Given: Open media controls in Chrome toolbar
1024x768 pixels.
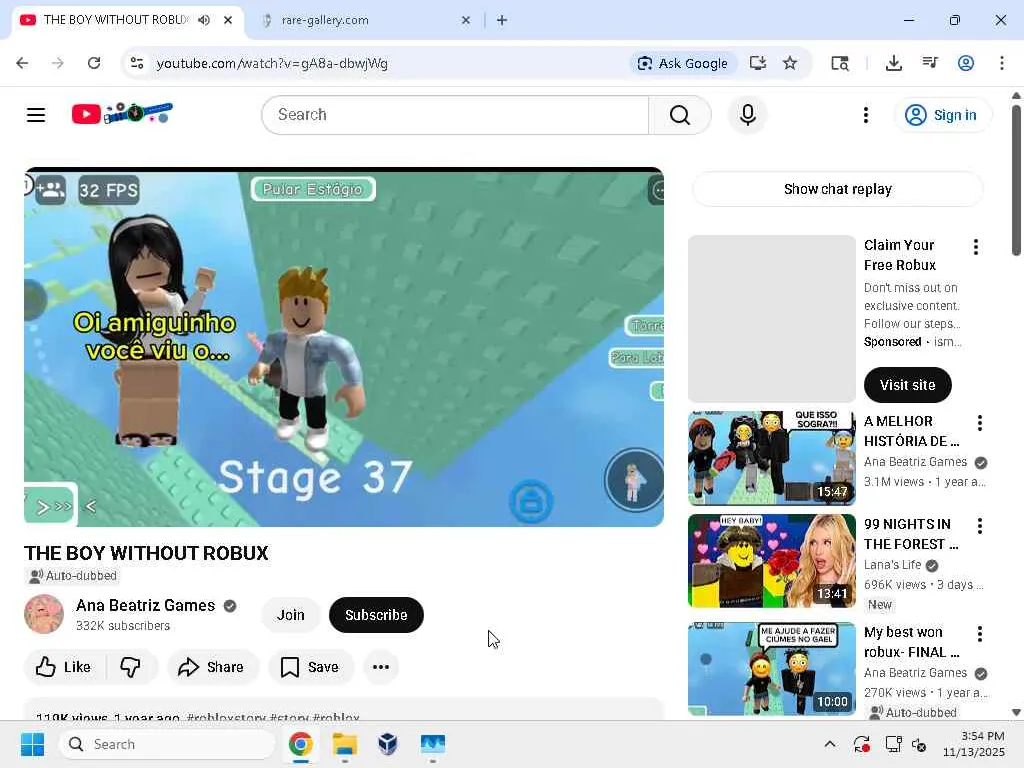Looking at the screenshot, I should tap(930, 63).
